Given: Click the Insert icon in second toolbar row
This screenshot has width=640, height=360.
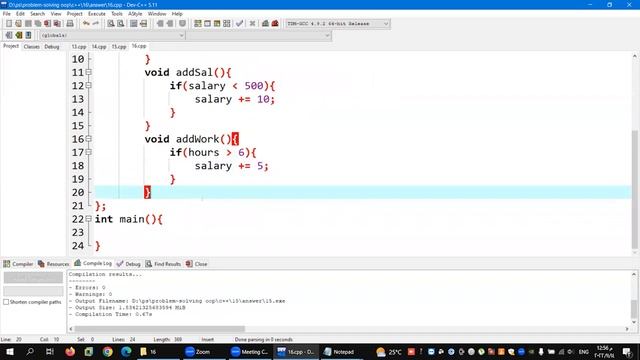Looking at the screenshot, I should (9, 36).
